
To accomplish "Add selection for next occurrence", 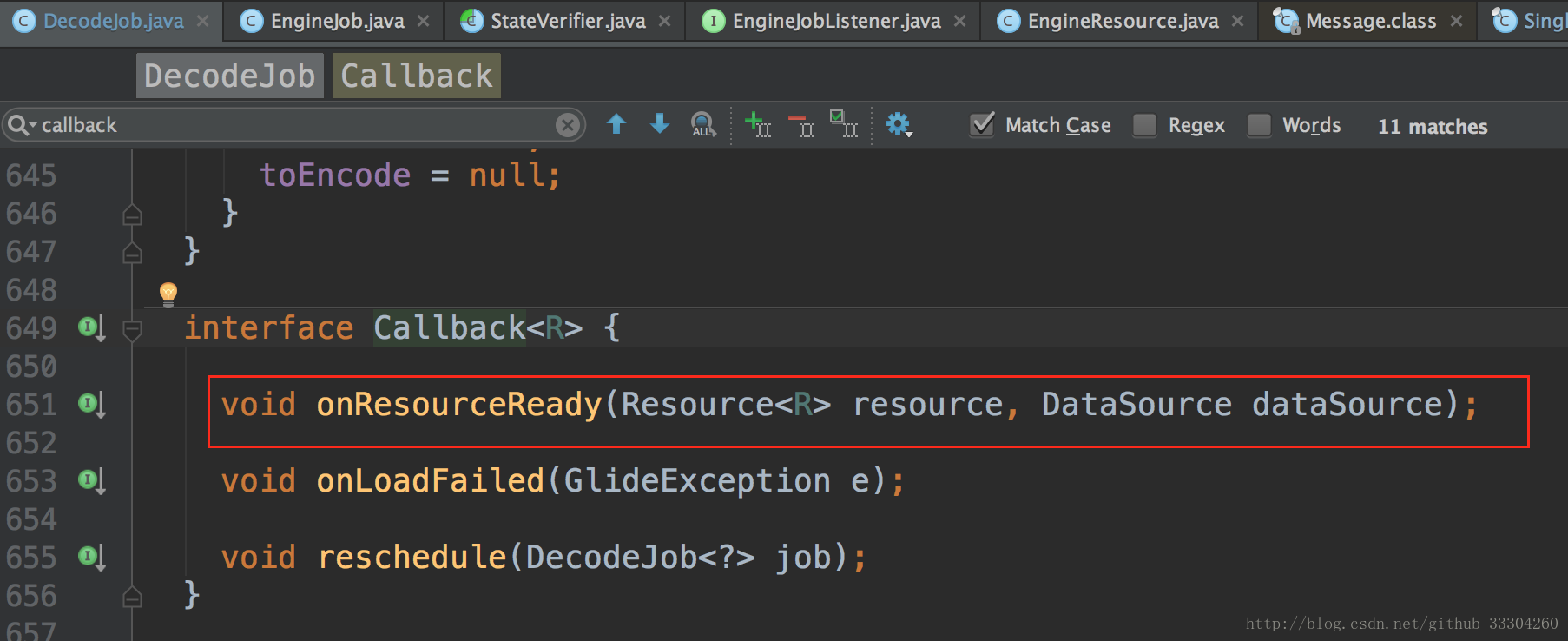I will (x=758, y=125).
